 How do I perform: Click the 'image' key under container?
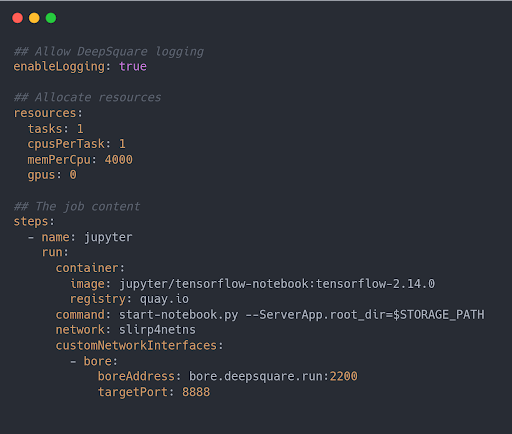pyautogui.click(x=88, y=284)
